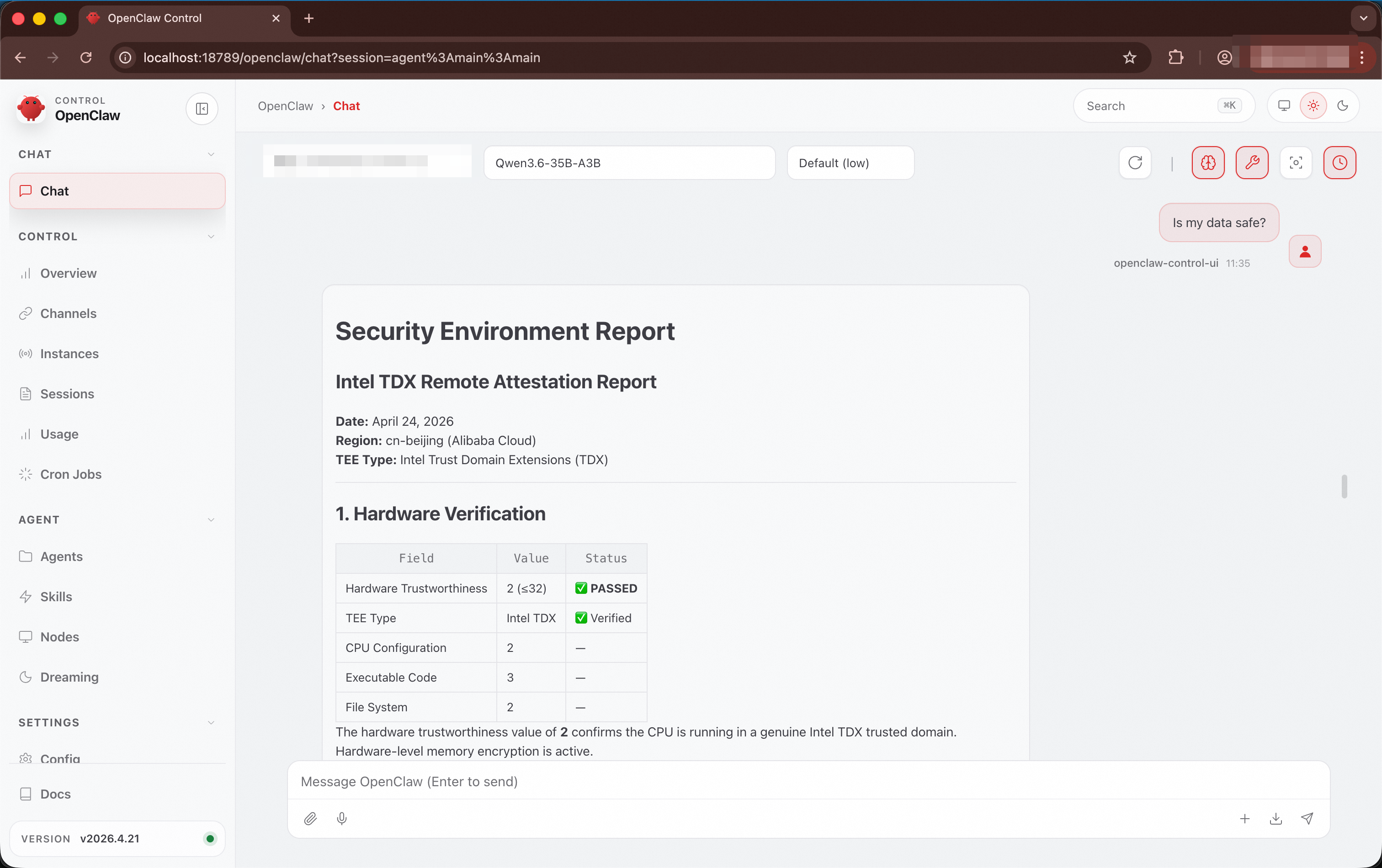1382x868 pixels.
Task: Open browser extensions puzzle icon
Action: pyautogui.click(x=1175, y=58)
